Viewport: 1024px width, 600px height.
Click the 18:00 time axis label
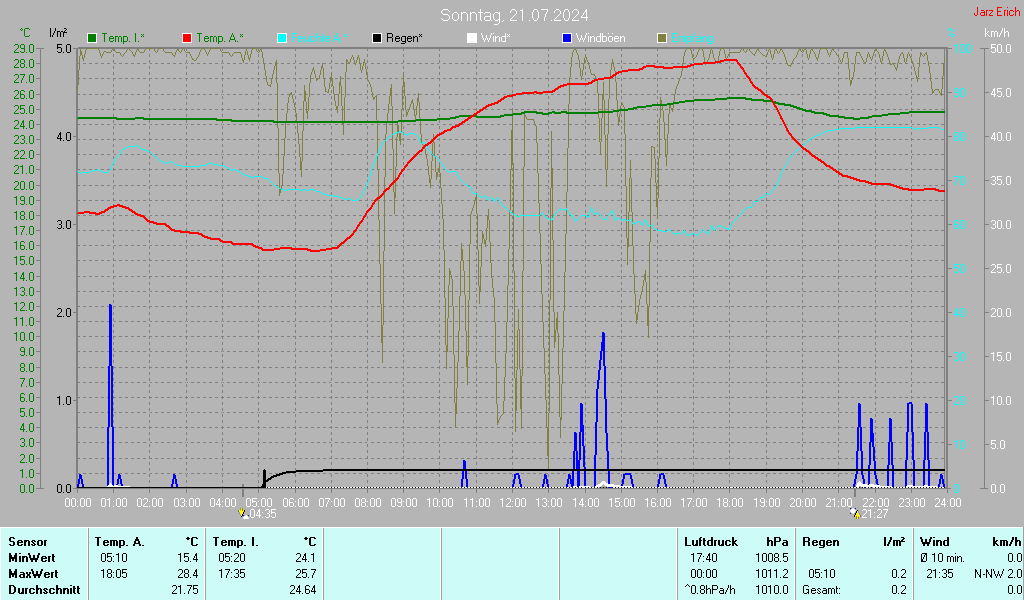(730, 501)
